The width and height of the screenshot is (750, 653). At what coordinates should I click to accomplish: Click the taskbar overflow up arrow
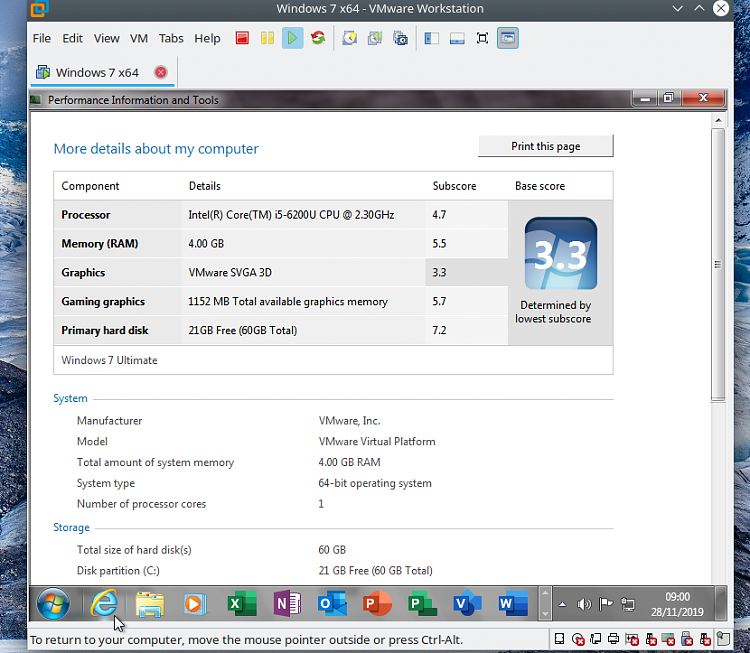tap(545, 593)
